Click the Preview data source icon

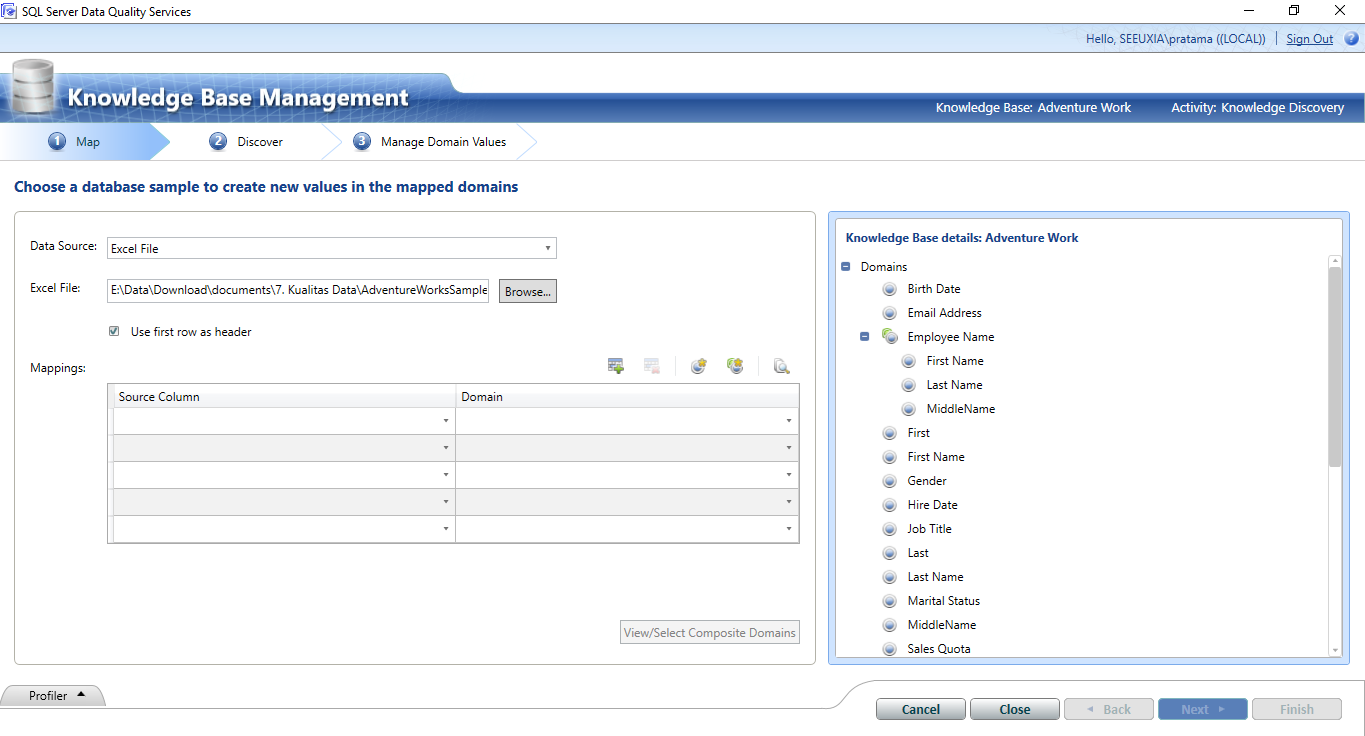(782, 366)
